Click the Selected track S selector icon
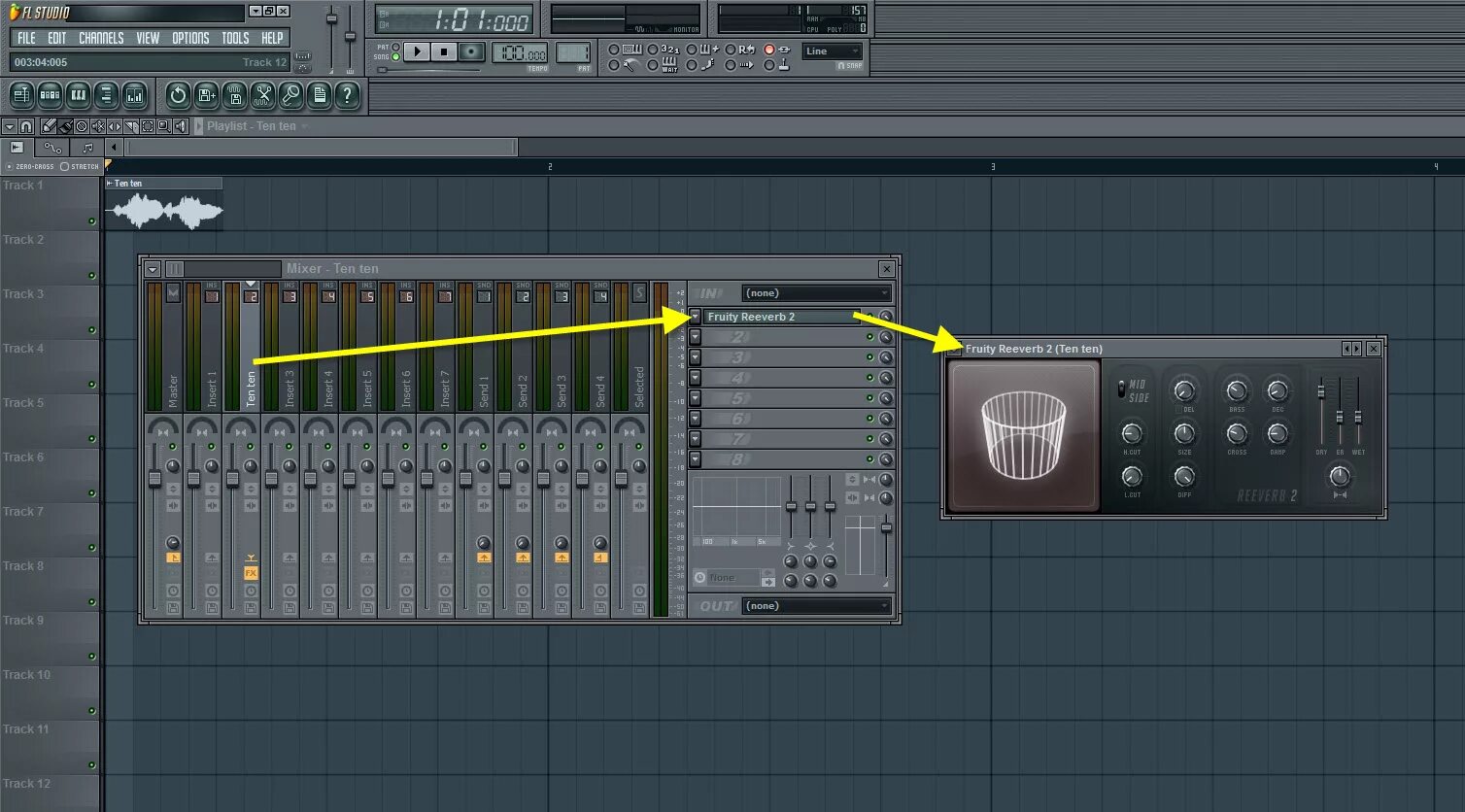1465x812 pixels. click(x=639, y=292)
